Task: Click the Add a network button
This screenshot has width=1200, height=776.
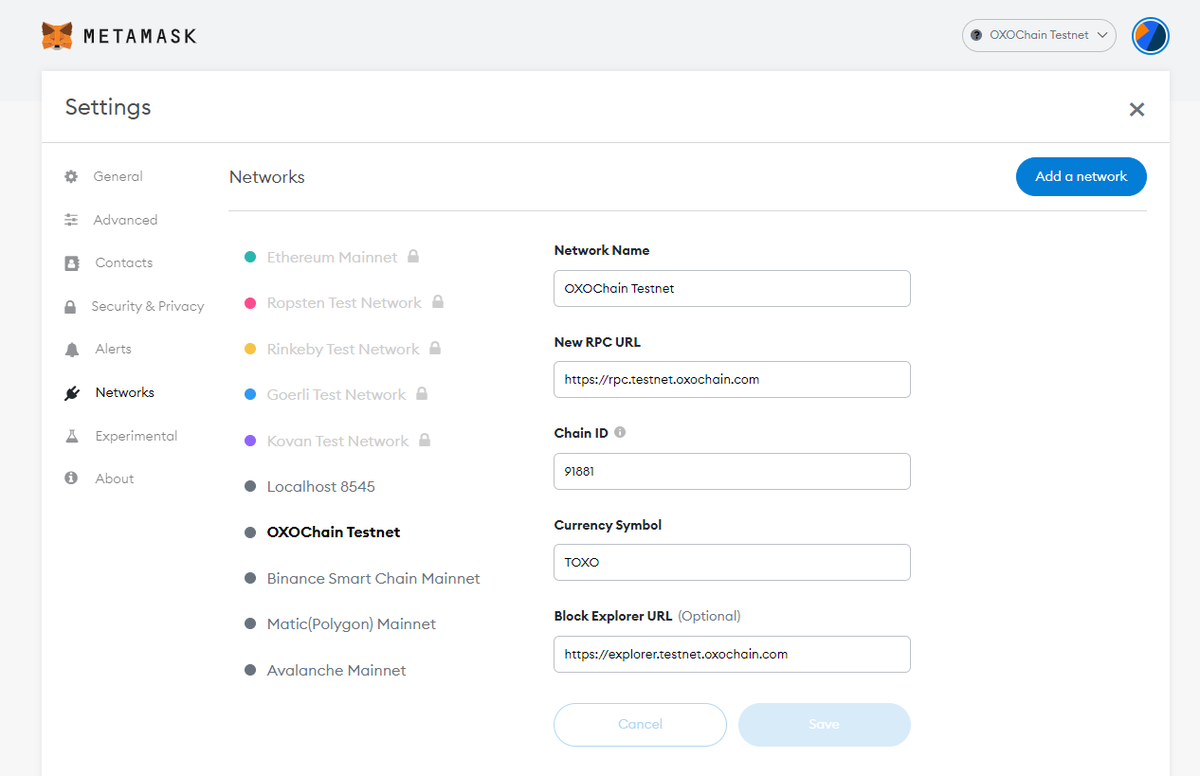Action: click(x=1081, y=176)
